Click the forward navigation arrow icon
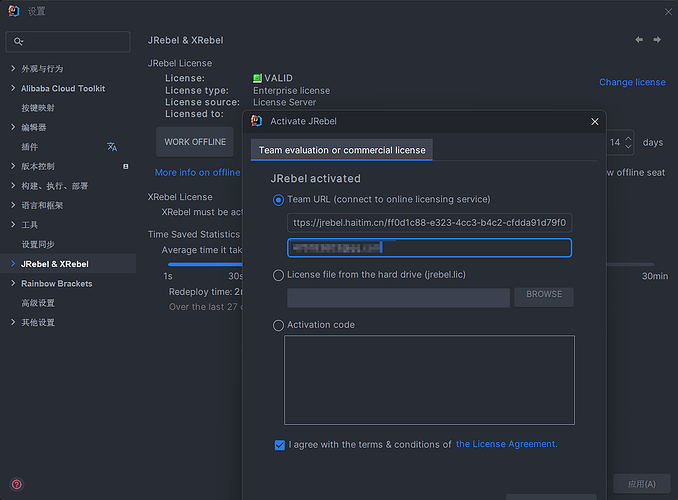 click(x=657, y=40)
